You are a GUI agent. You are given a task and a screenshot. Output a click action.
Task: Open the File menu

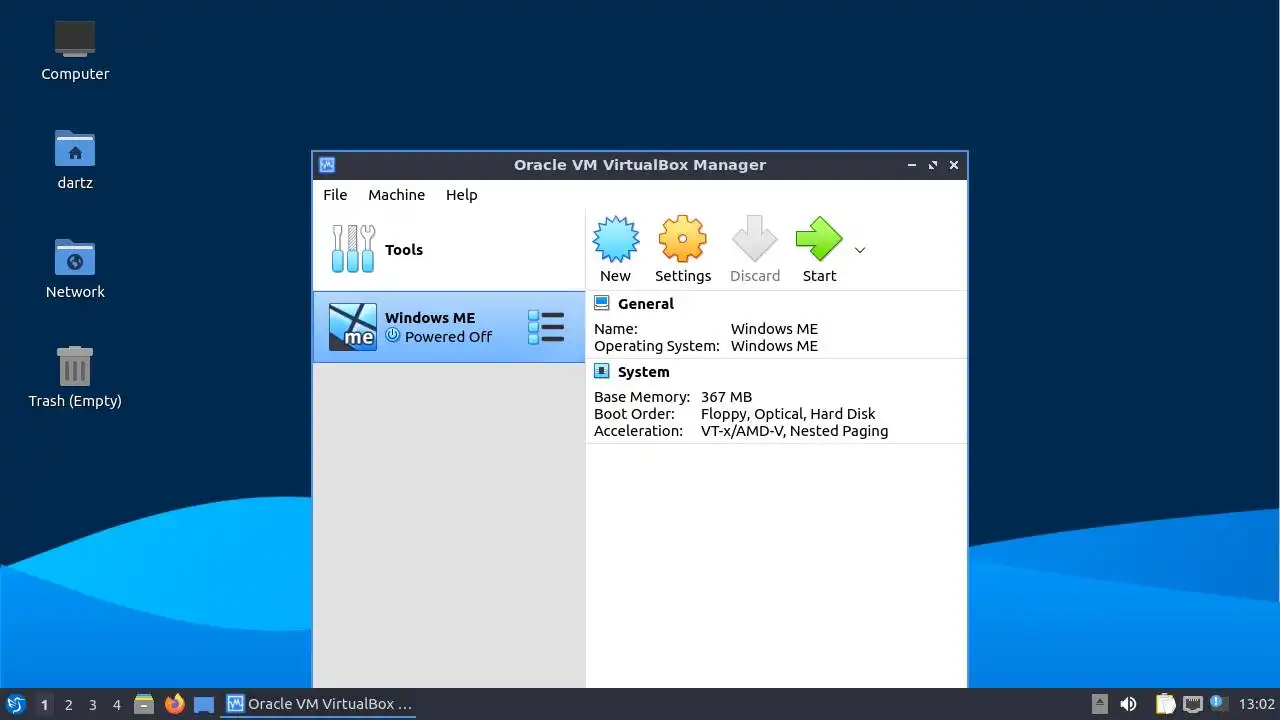coord(335,195)
